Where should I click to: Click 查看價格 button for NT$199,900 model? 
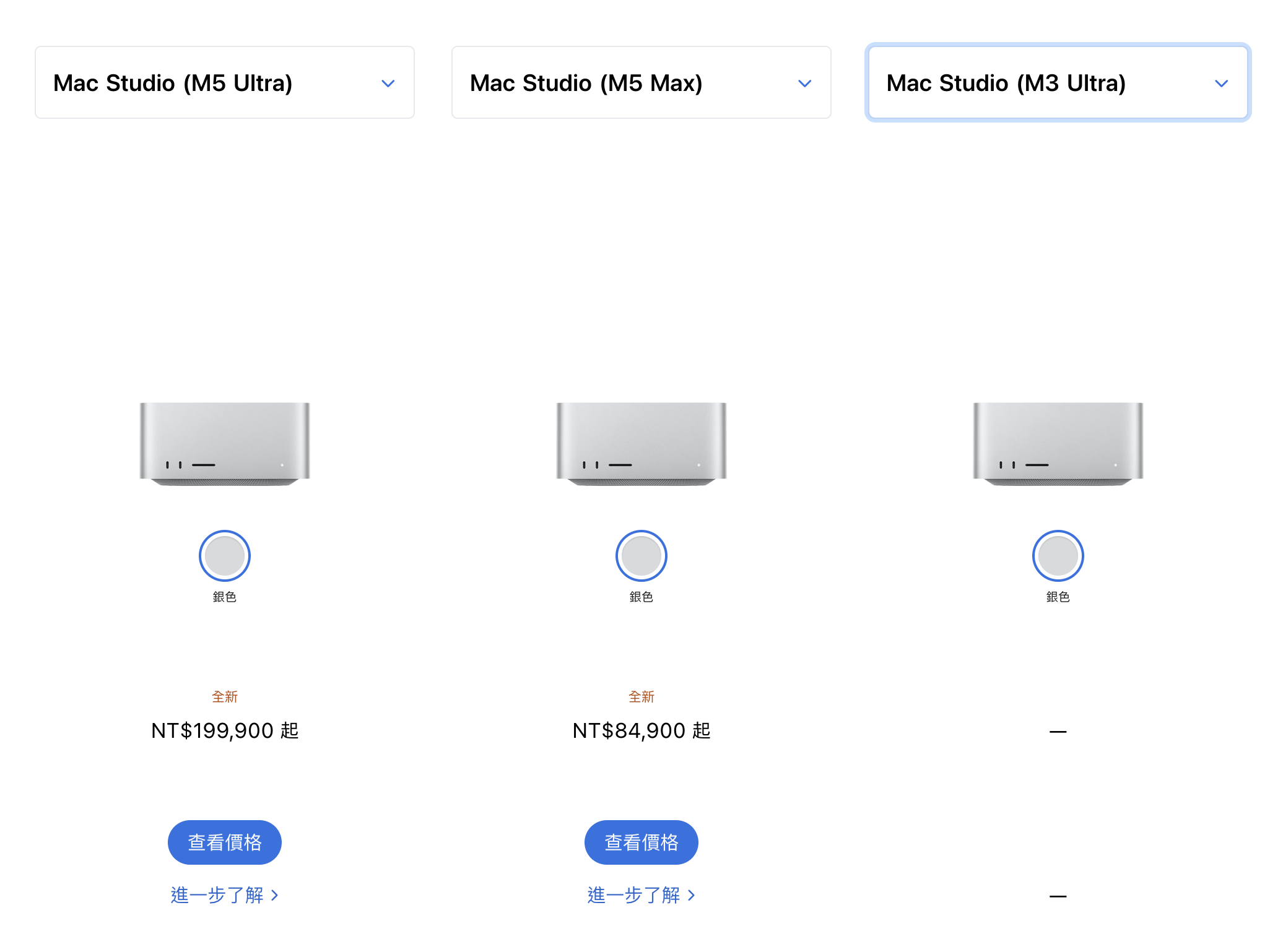click(x=225, y=842)
